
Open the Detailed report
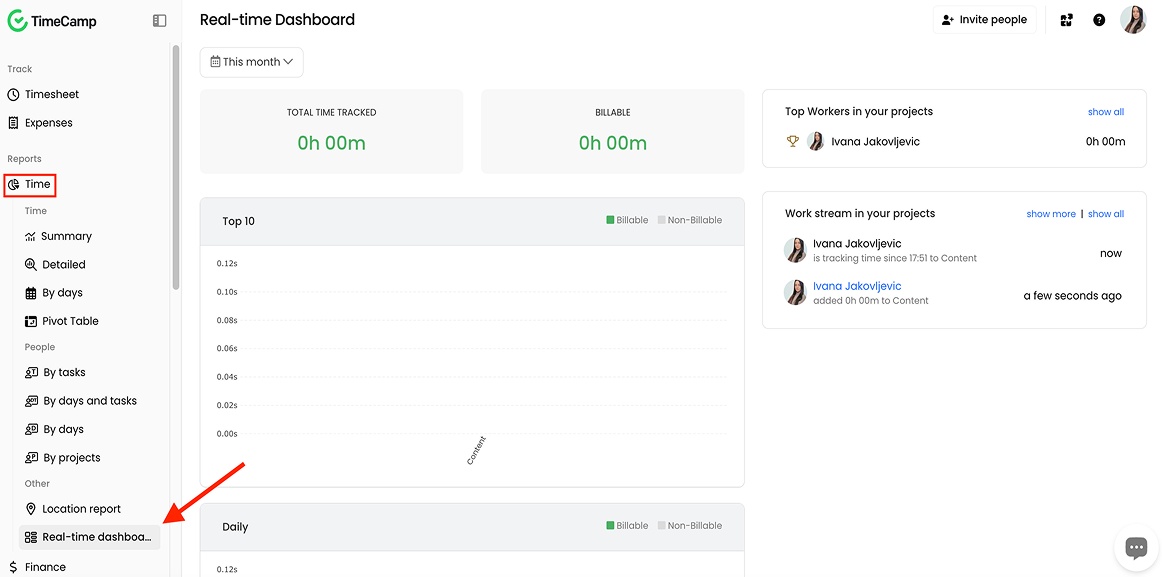31,264
